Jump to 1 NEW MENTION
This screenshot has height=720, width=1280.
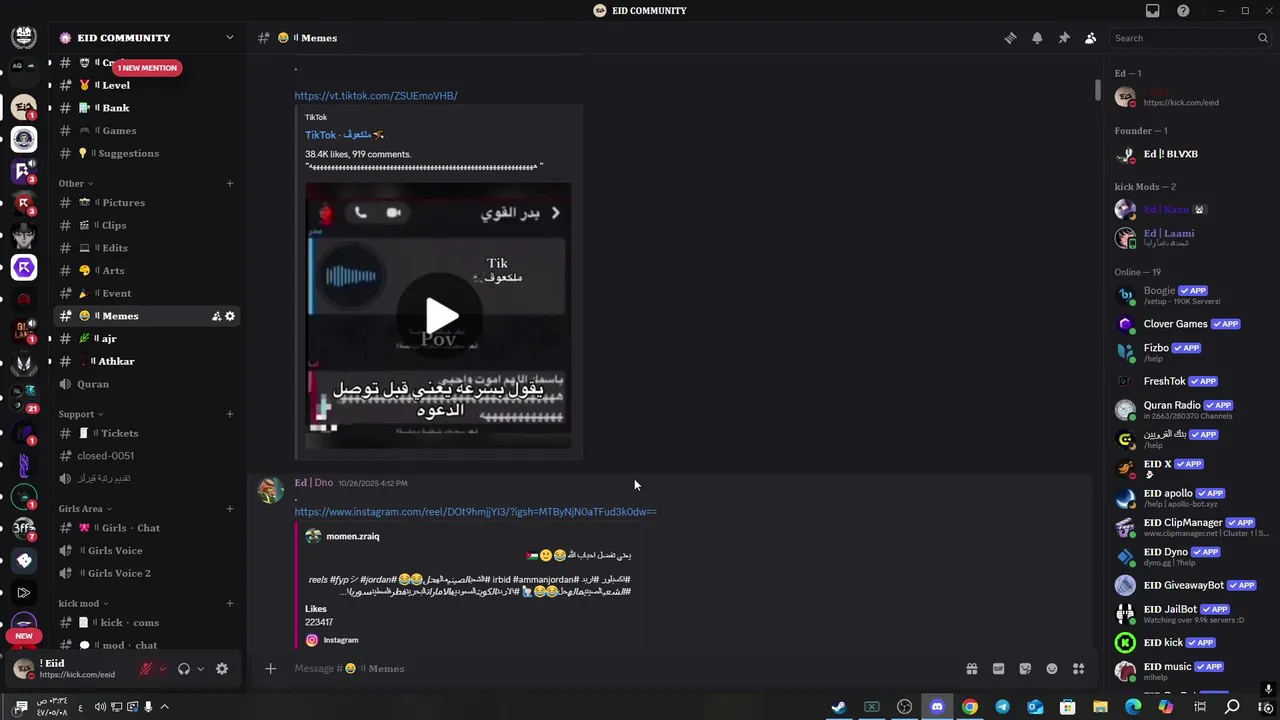coord(147,68)
